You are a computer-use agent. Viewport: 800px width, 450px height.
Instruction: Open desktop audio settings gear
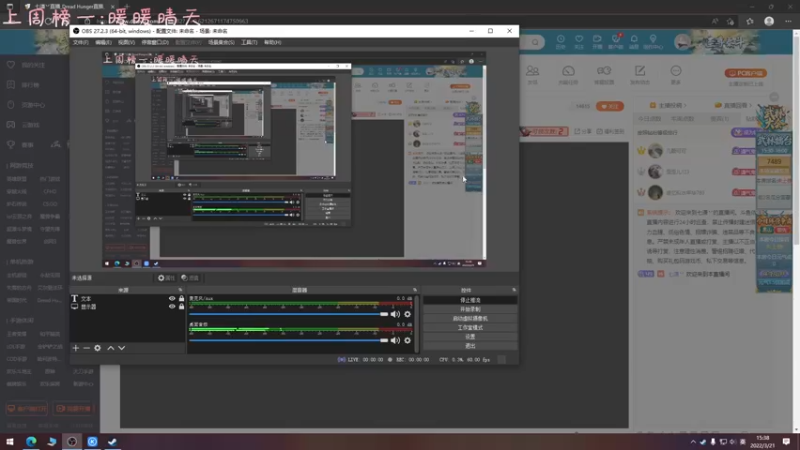coord(407,340)
